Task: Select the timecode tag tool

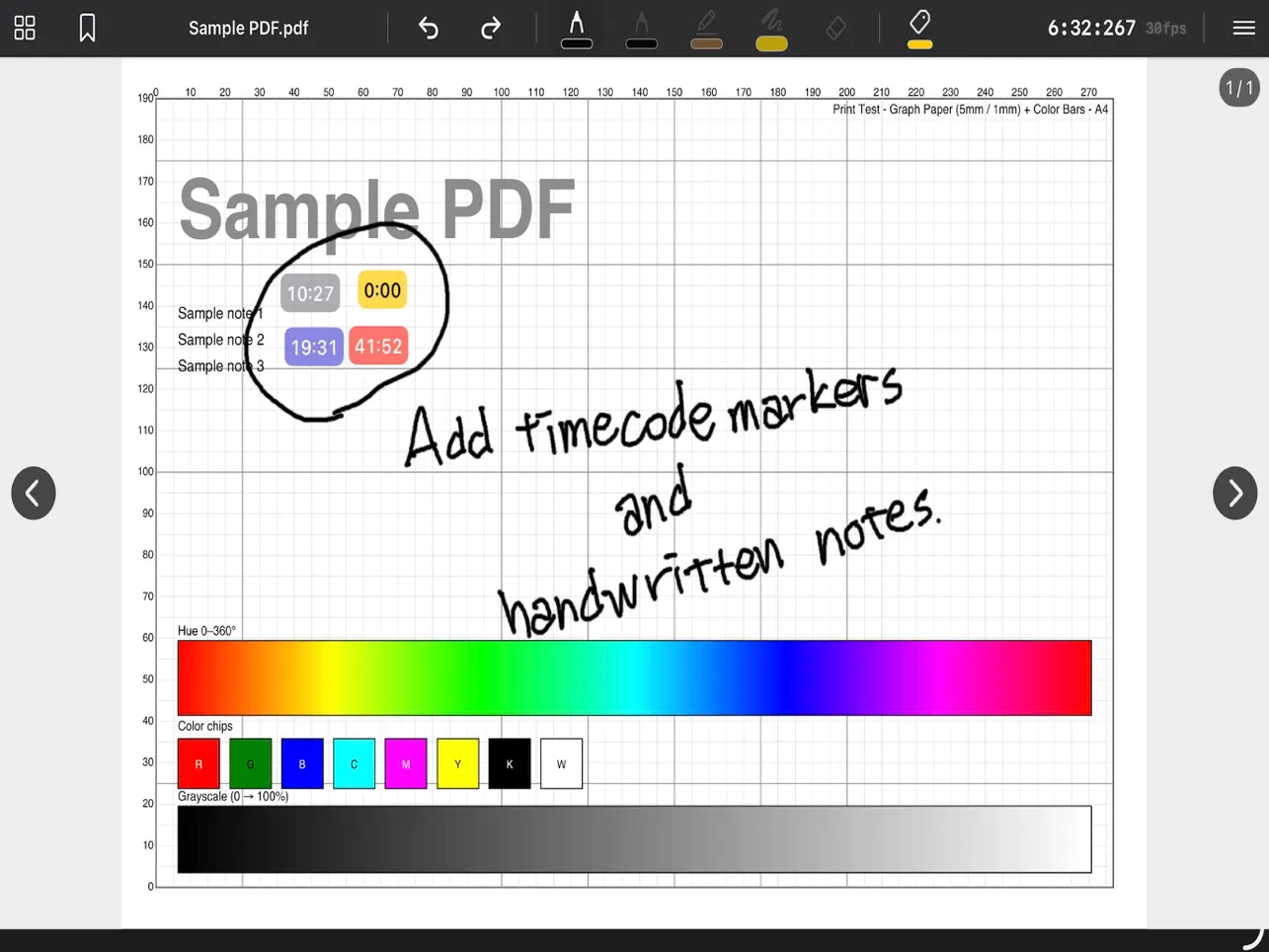Action: (x=918, y=24)
